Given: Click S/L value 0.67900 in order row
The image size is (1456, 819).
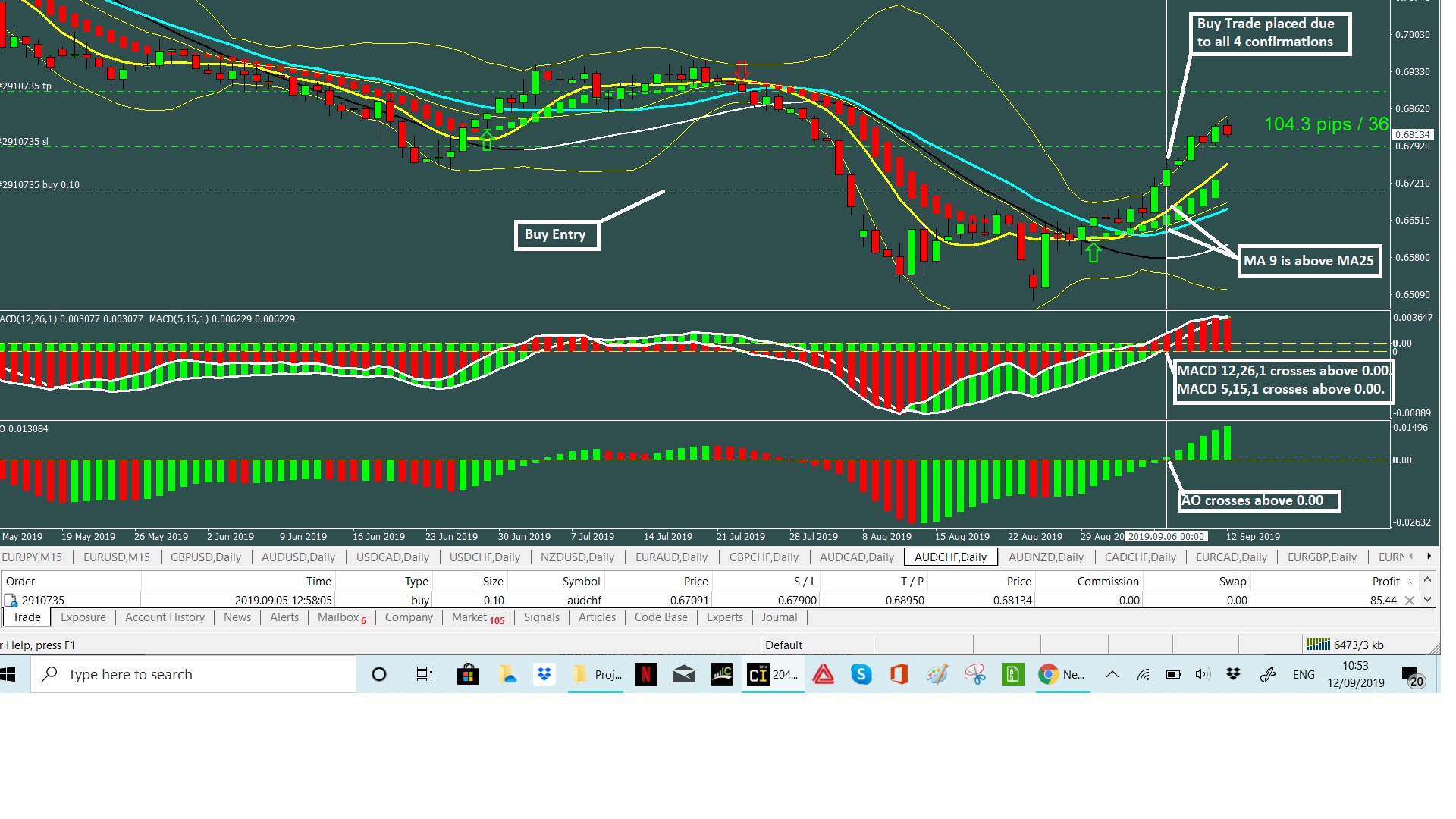Looking at the screenshot, I should (x=797, y=601).
